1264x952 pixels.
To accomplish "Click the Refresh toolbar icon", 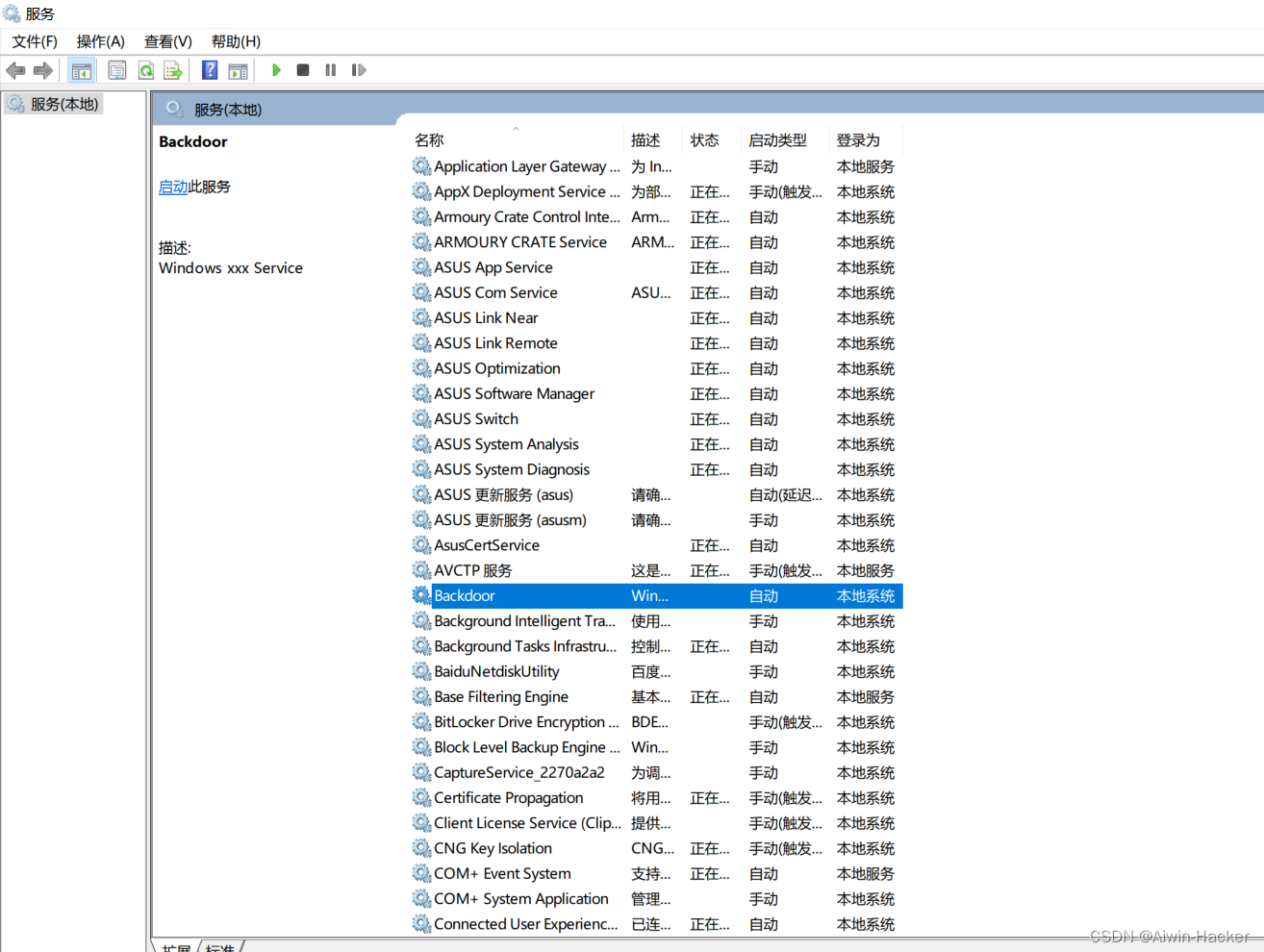I will point(145,70).
